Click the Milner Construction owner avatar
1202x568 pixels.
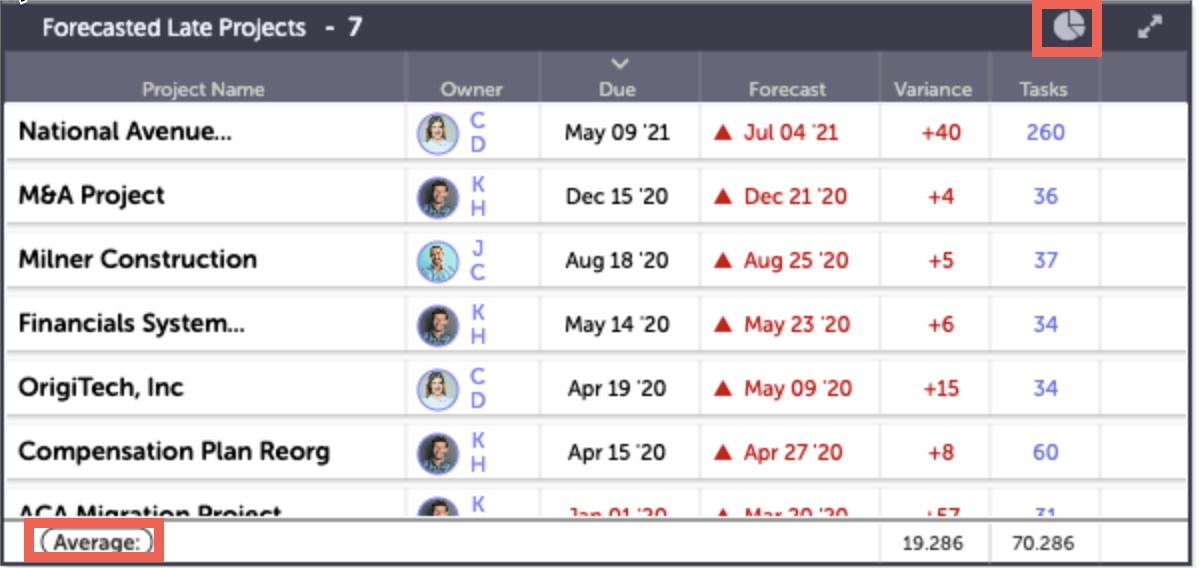pyautogui.click(x=437, y=261)
